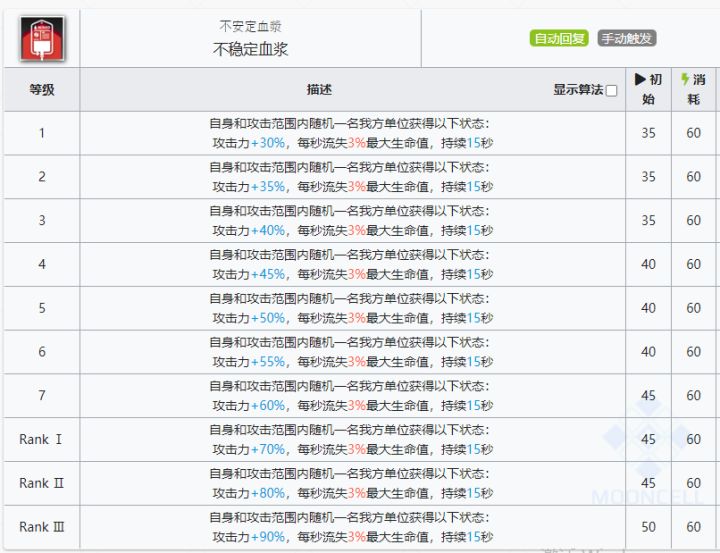Click level 4 cell

42,265
